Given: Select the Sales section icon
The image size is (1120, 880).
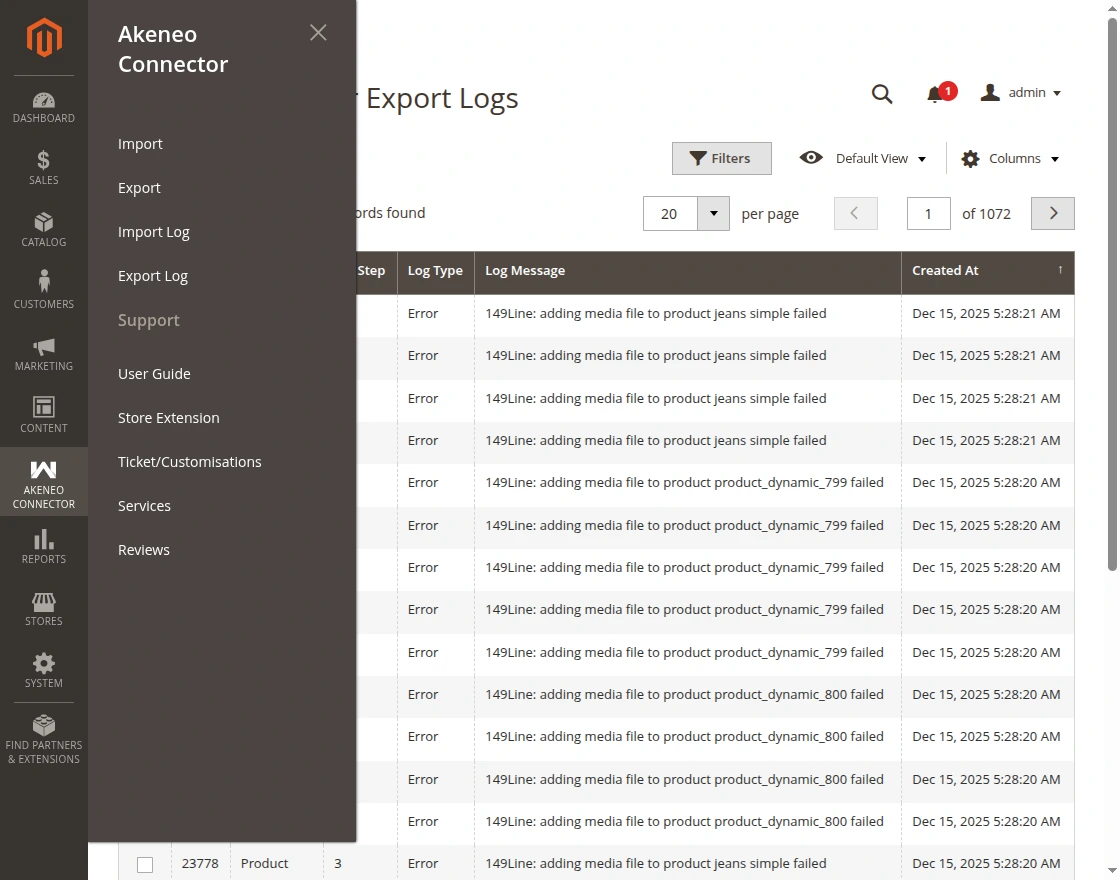Looking at the screenshot, I should pos(43,167).
